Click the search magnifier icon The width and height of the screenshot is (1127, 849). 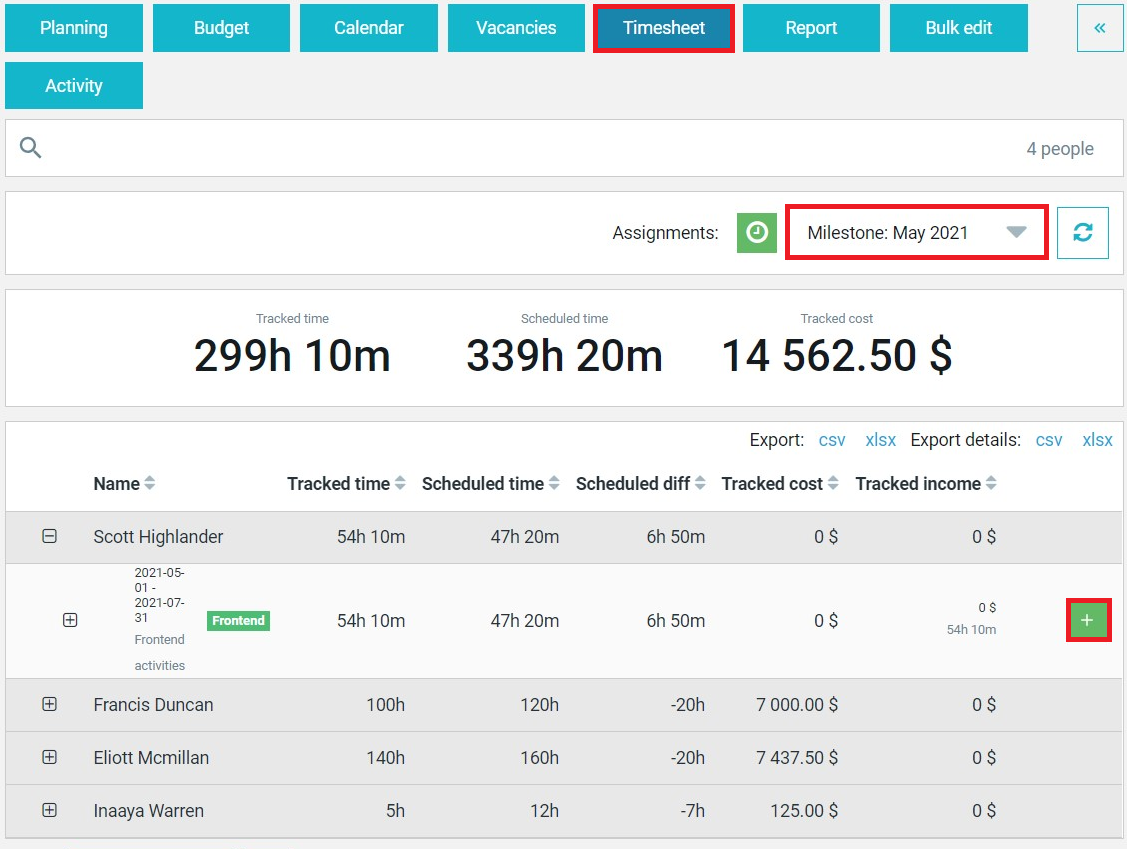tap(30, 148)
